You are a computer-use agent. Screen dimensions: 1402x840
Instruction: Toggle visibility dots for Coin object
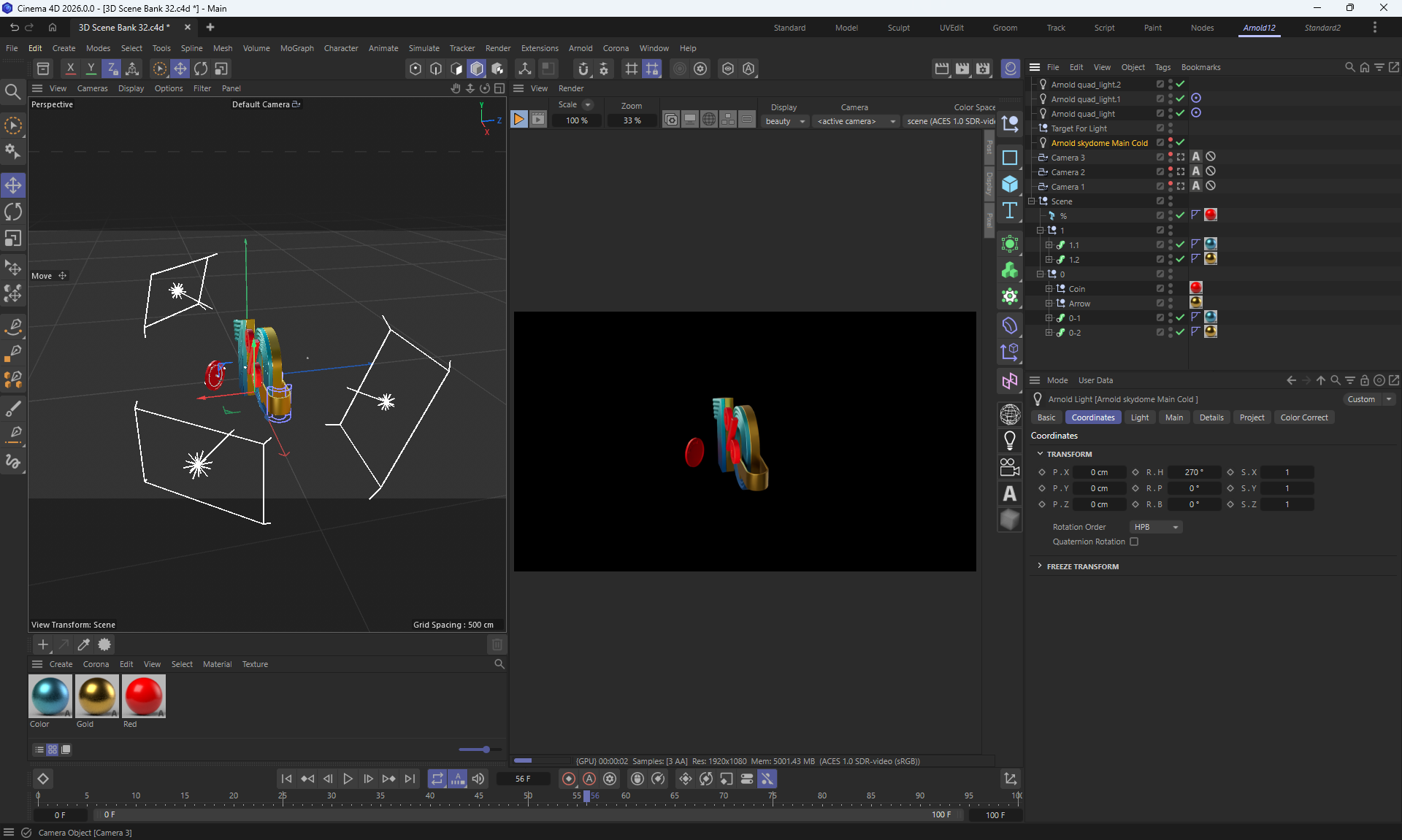(x=1170, y=288)
